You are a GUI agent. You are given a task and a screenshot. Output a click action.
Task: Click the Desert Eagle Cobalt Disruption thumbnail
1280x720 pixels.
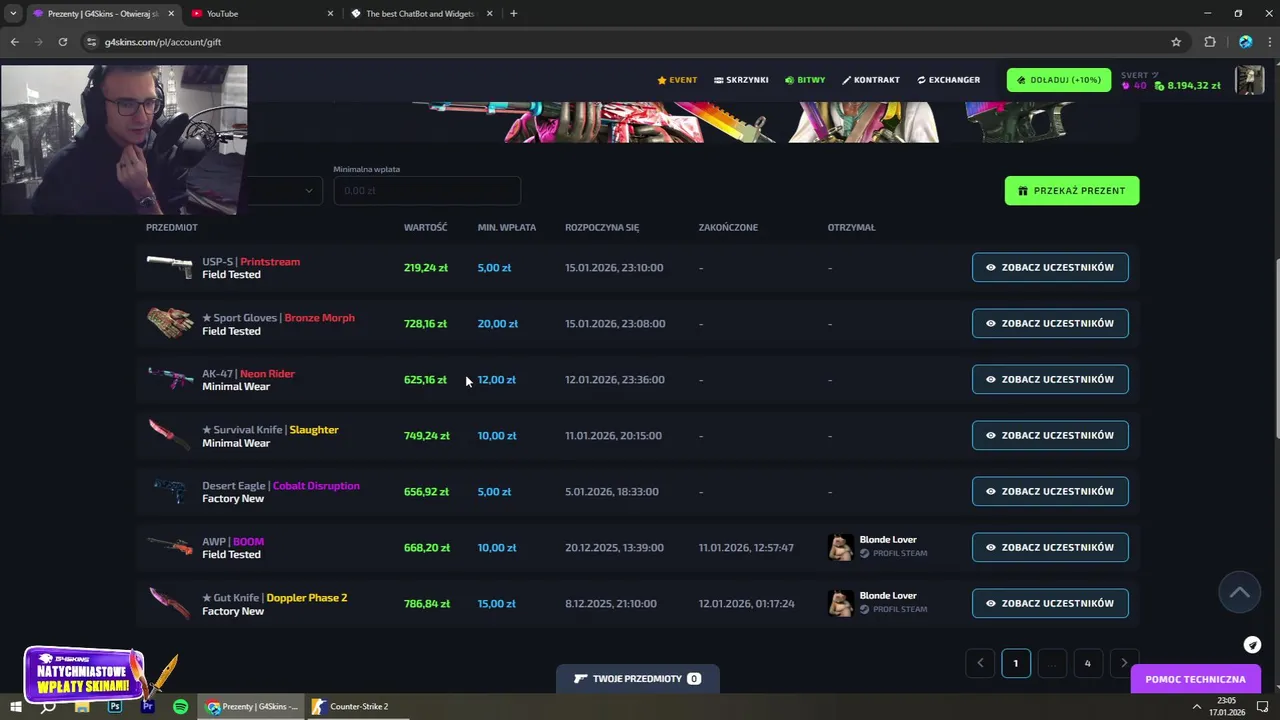tap(170, 491)
